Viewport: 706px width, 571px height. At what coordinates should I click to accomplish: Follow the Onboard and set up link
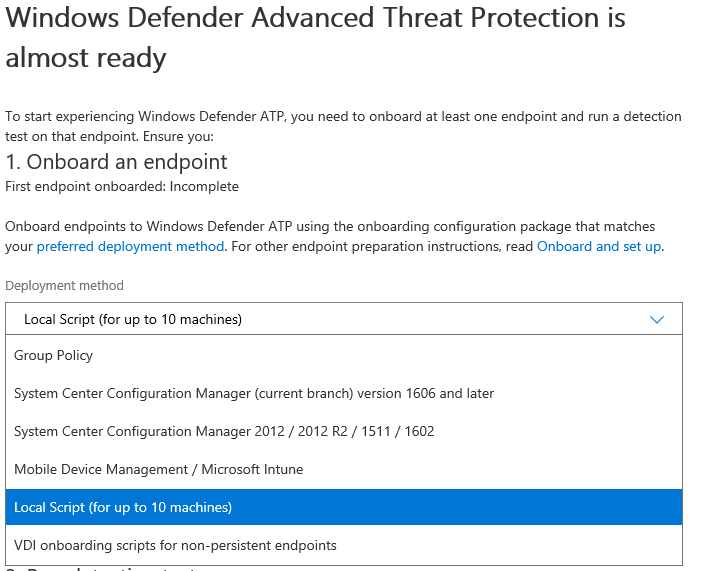coord(599,247)
